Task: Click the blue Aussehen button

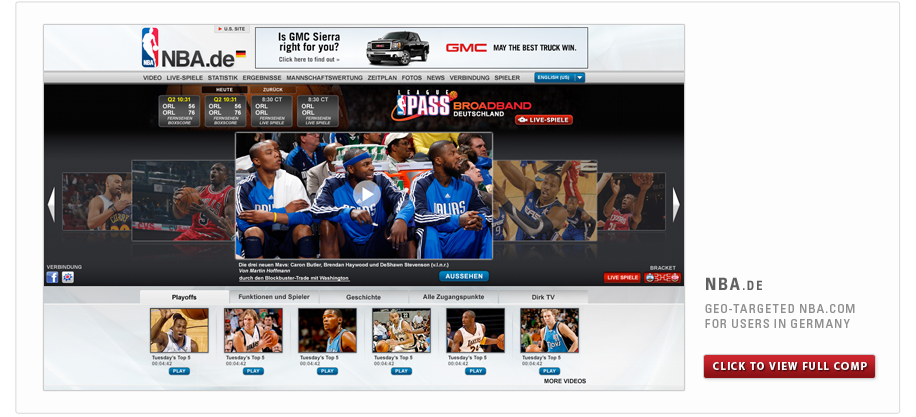Action: click(463, 276)
